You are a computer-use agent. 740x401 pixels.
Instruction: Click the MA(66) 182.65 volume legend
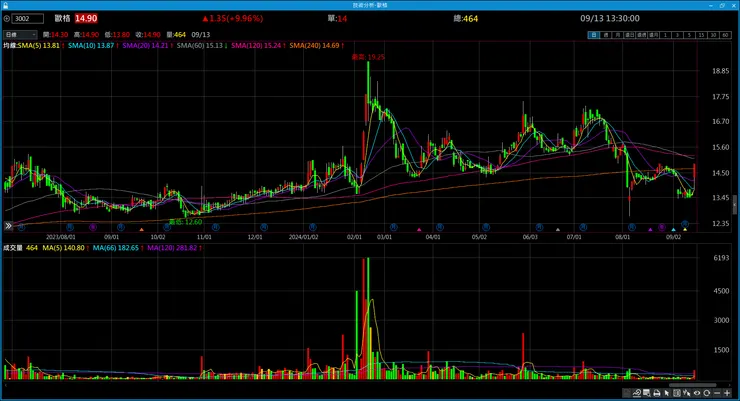coord(116,248)
